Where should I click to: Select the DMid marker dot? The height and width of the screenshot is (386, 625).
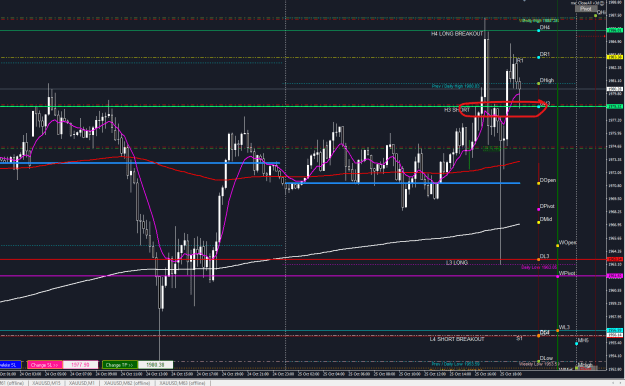(539, 222)
